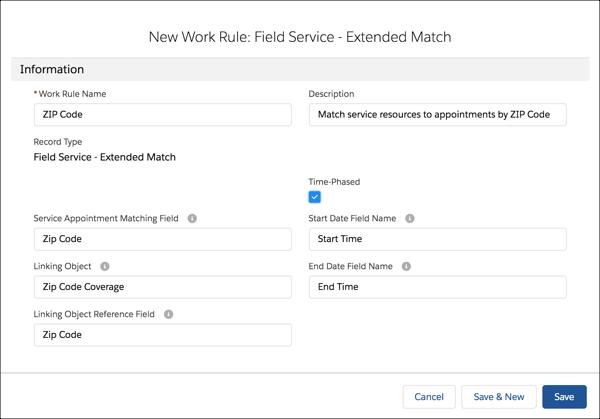Click the dialog title New Work Rule

click(x=300, y=37)
